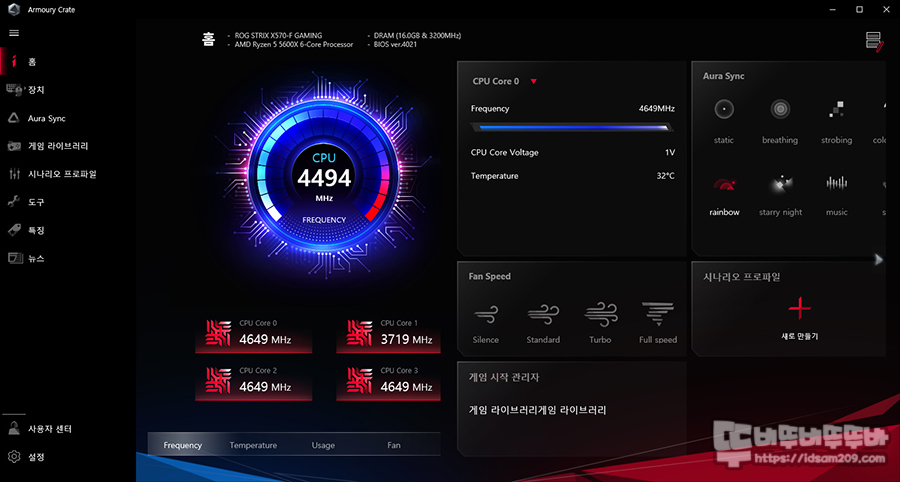Click the edit layout icon top right
900x482 pixels.
874,42
